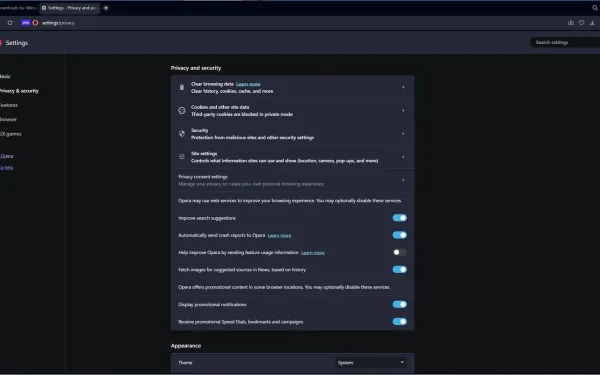Viewport: 600px width, 375px height.
Task: Toggle Fetch images for suggested sources in News
Action: coord(399,269)
